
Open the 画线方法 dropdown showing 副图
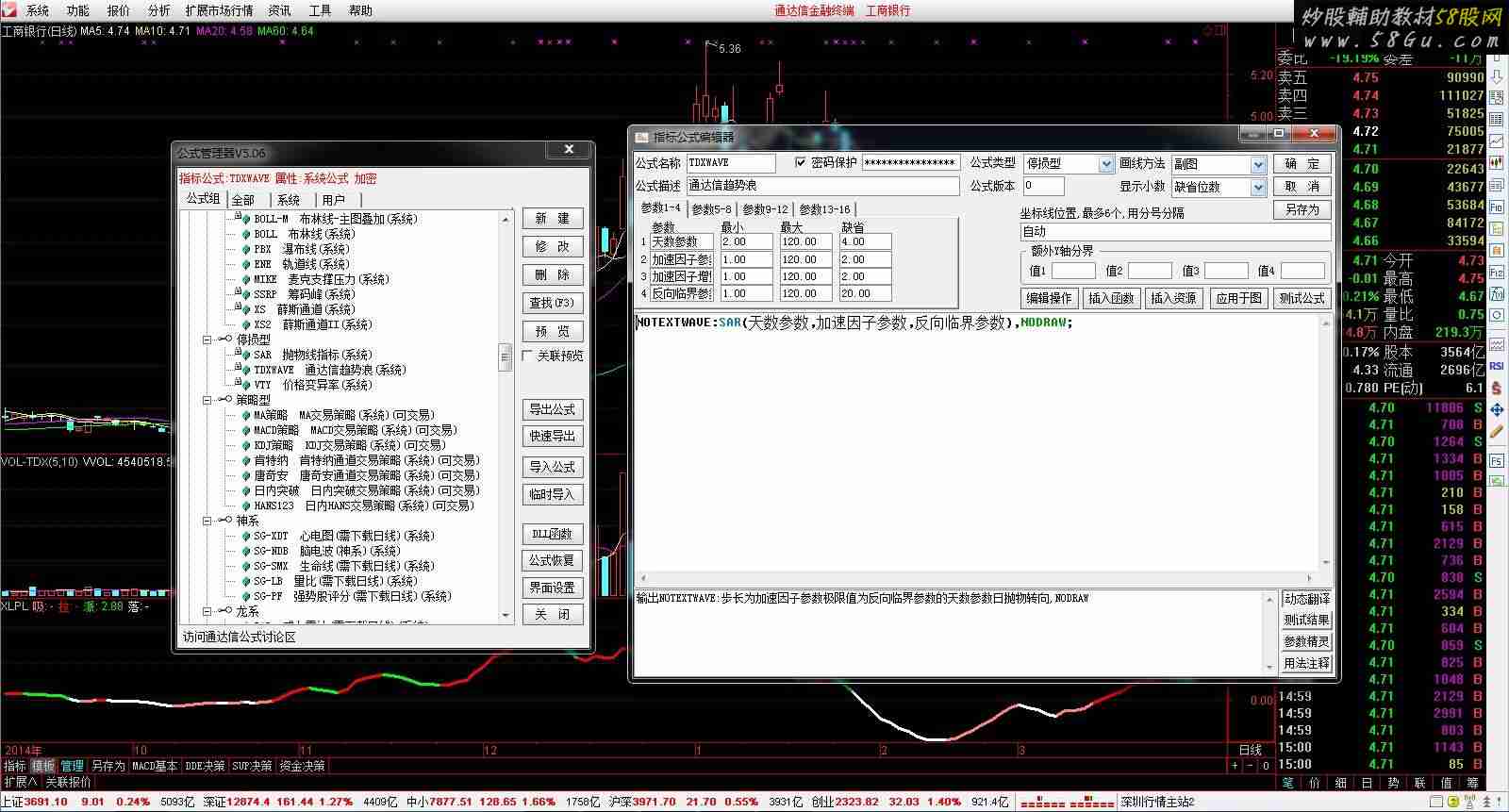point(1257,164)
